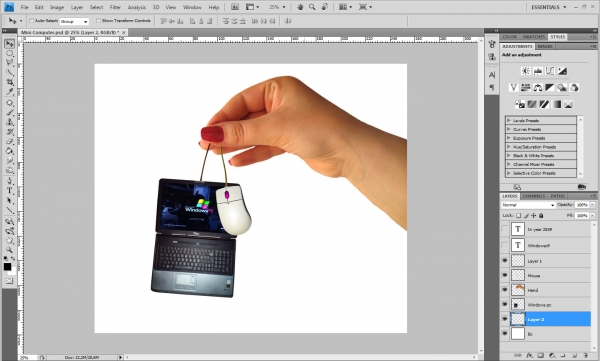Open layer style fx menu
The width and height of the screenshot is (600, 361).
pos(529,356)
